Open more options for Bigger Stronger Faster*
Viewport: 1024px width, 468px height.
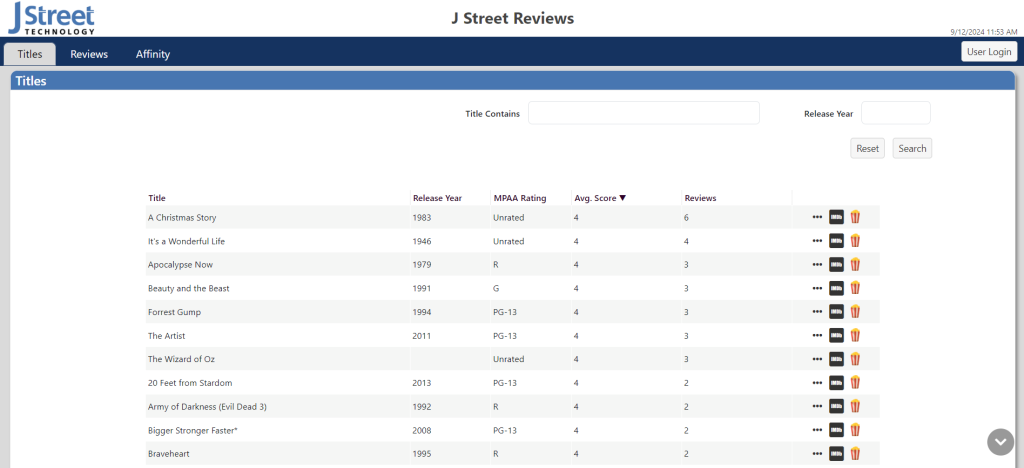click(x=817, y=430)
